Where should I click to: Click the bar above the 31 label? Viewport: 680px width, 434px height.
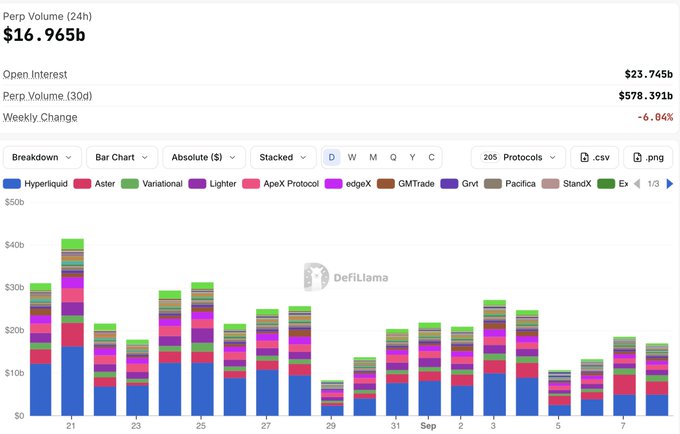pyautogui.click(x=397, y=372)
